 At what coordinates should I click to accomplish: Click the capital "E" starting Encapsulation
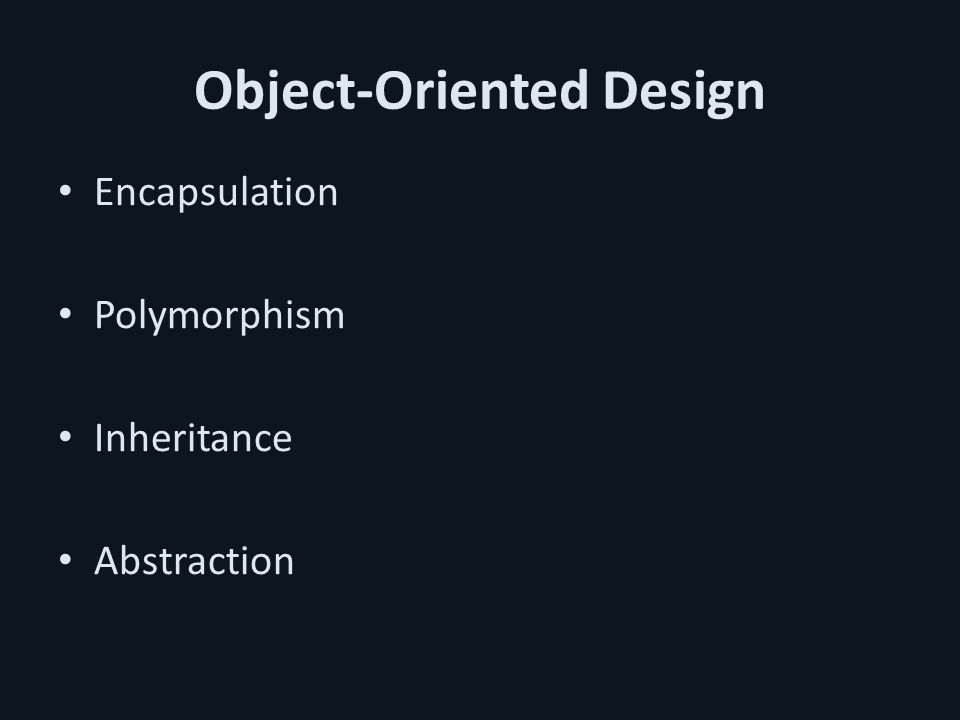[x=104, y=192]
